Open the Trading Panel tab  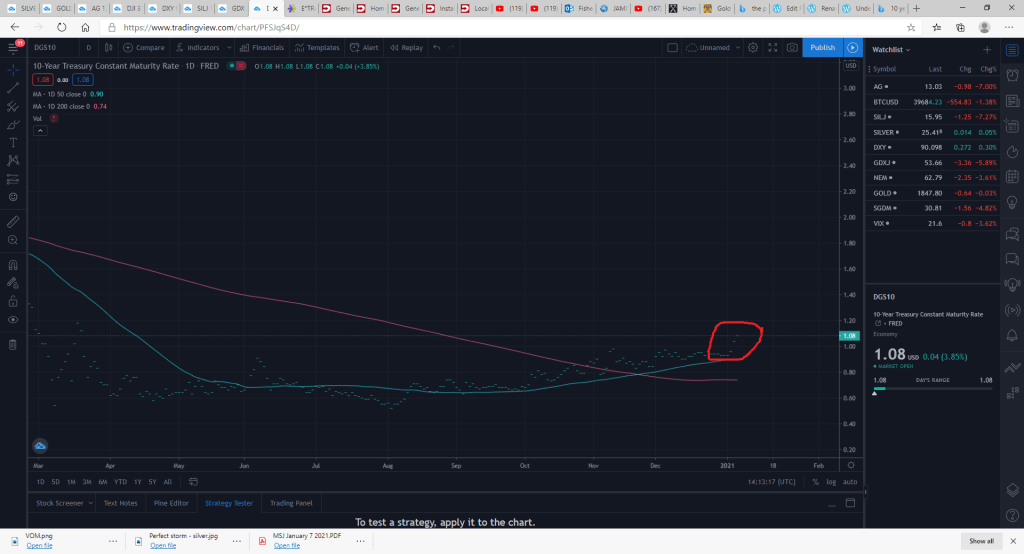[x=290, y=503]
